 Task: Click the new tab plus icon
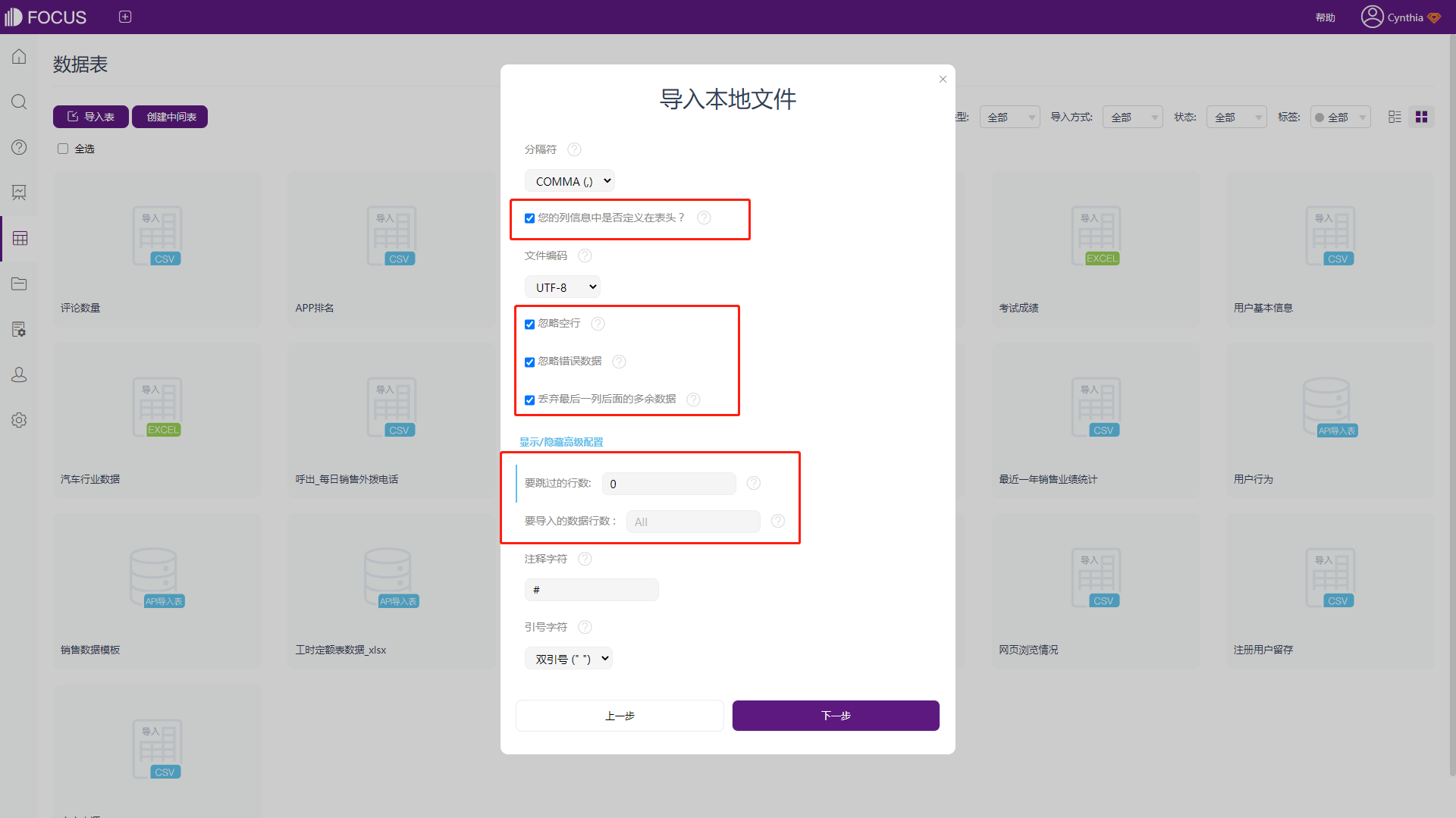point(125,17)
